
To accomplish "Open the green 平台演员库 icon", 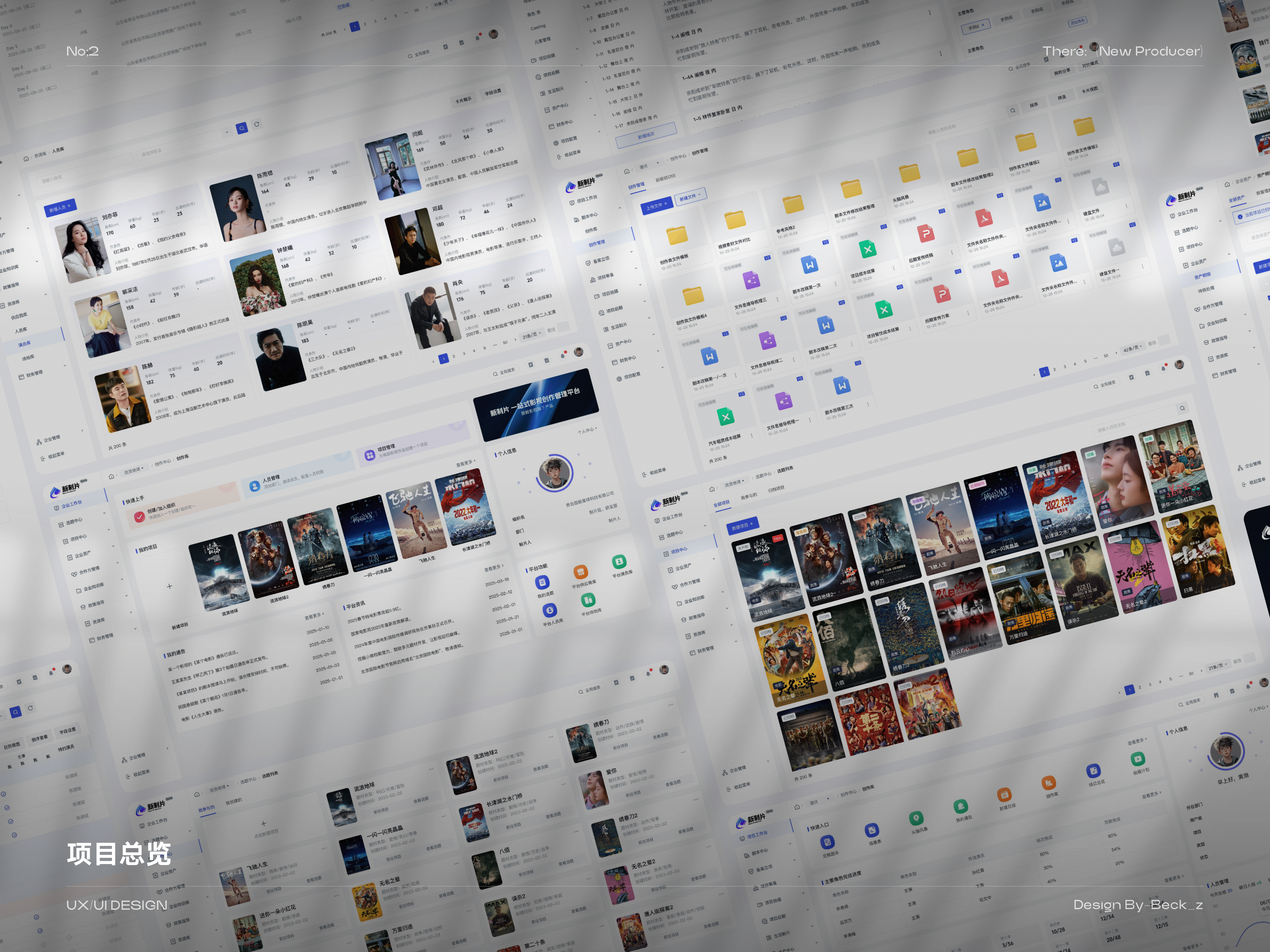I will (x=619, y=562).
